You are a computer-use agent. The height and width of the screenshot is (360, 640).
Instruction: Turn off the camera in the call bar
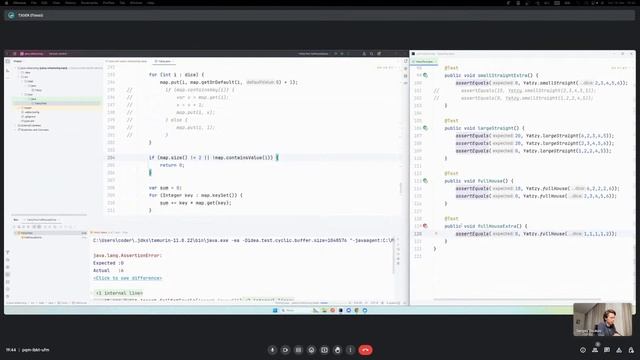click(x=285, y=350)
